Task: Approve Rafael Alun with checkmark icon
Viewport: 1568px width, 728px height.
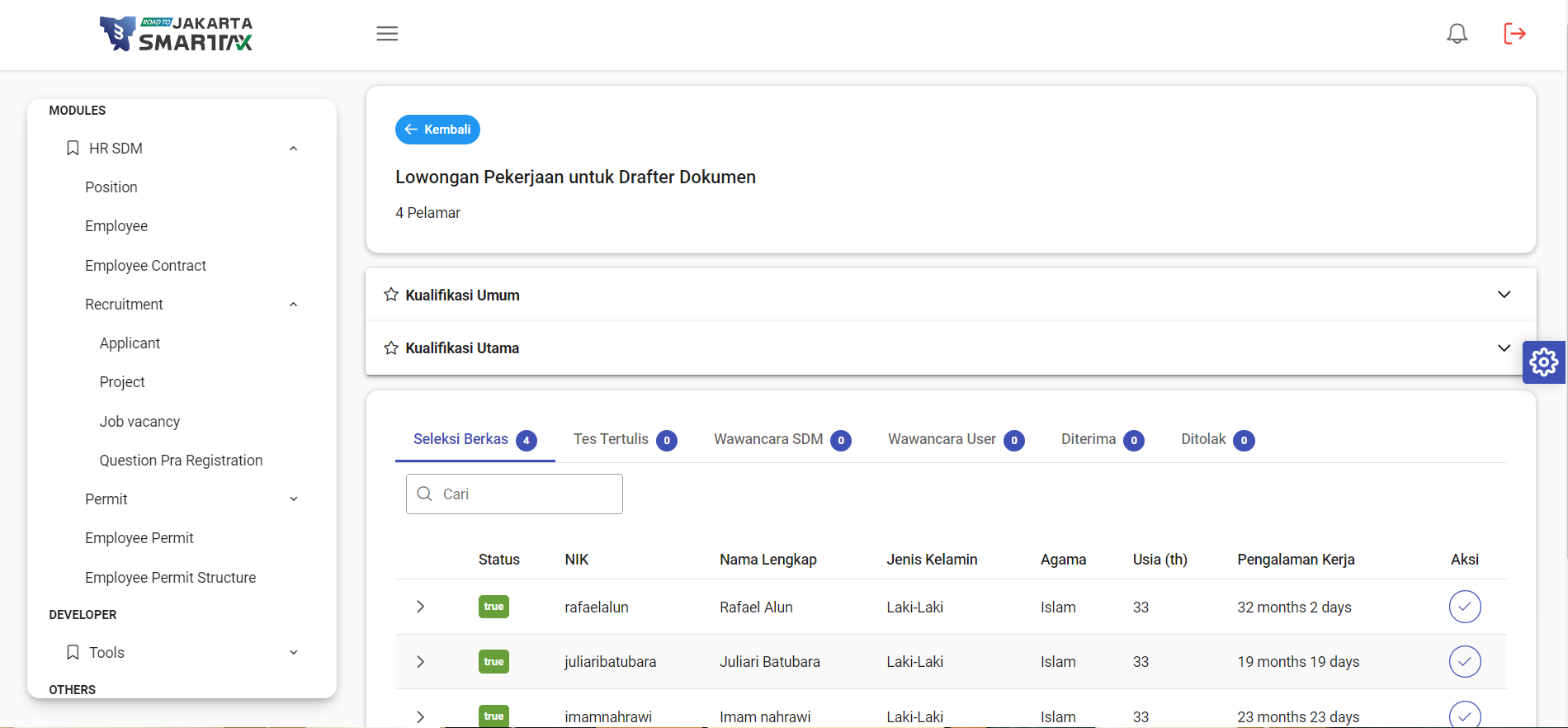Action: [x=1464, y=607]
